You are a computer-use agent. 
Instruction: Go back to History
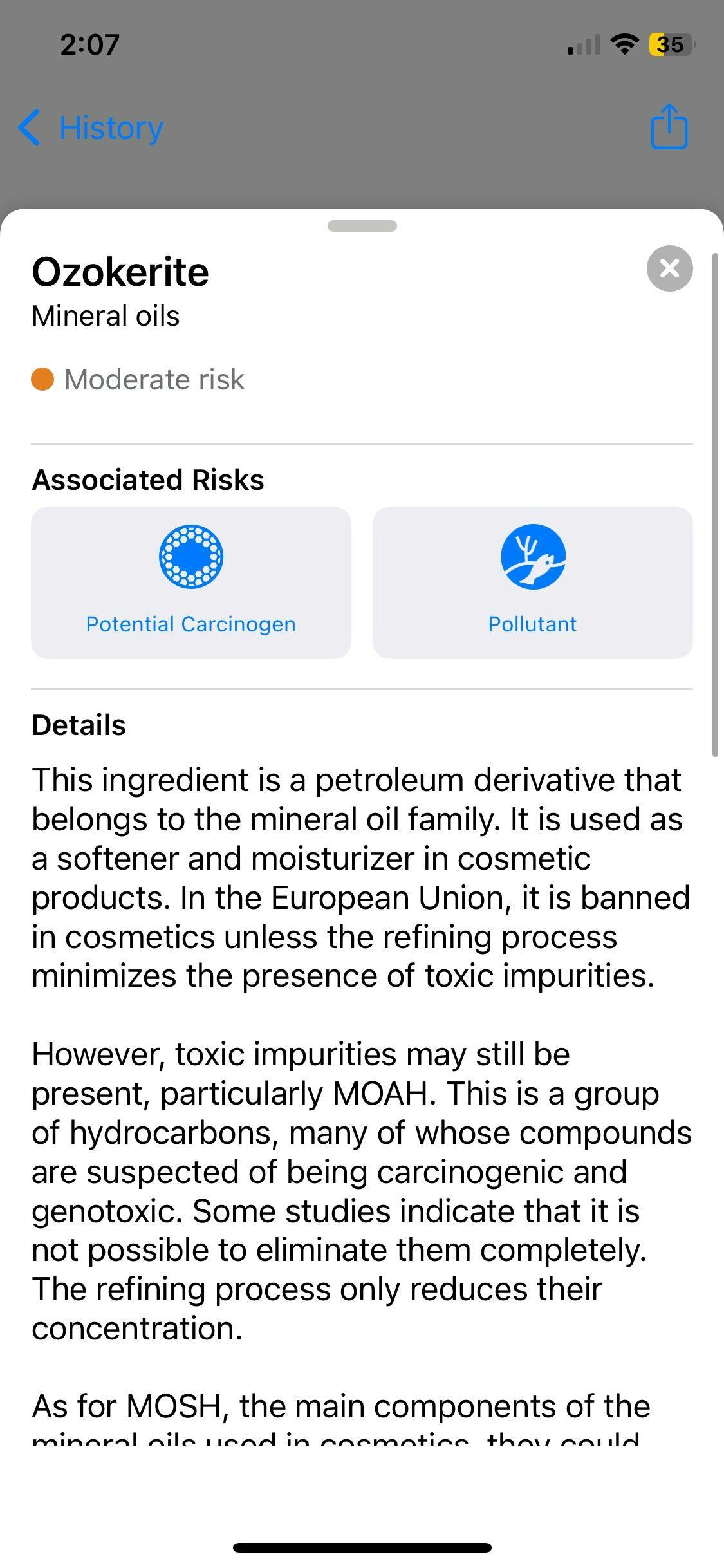pyautogui.click(x=111, y=127)
